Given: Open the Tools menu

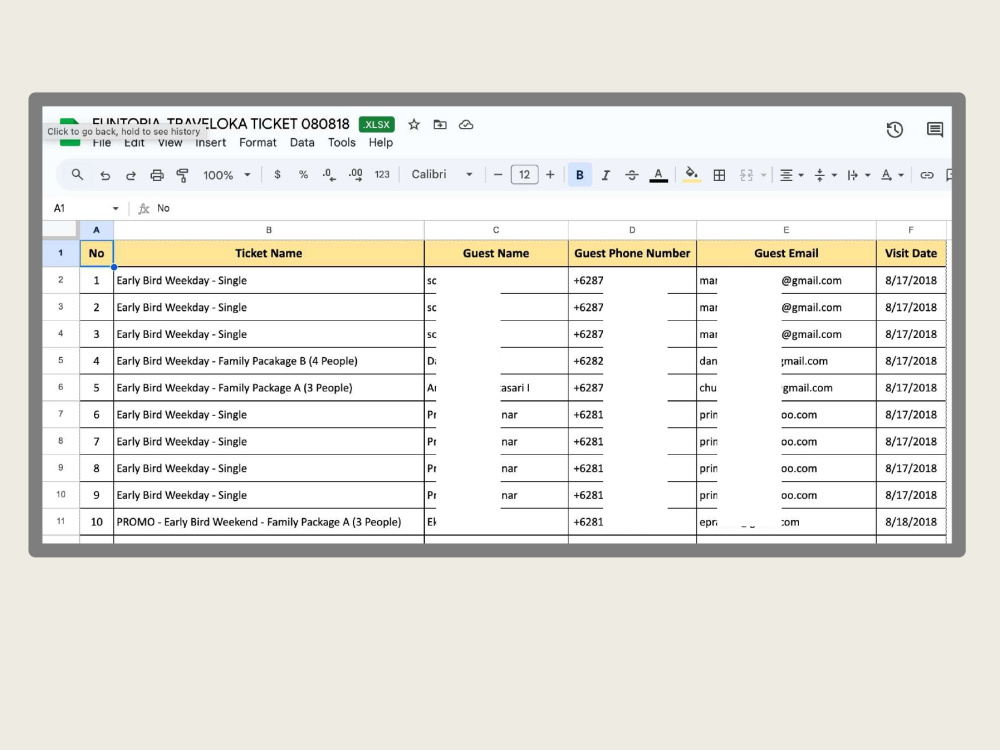Looking at the screenshot, I should tap(341, 143).
